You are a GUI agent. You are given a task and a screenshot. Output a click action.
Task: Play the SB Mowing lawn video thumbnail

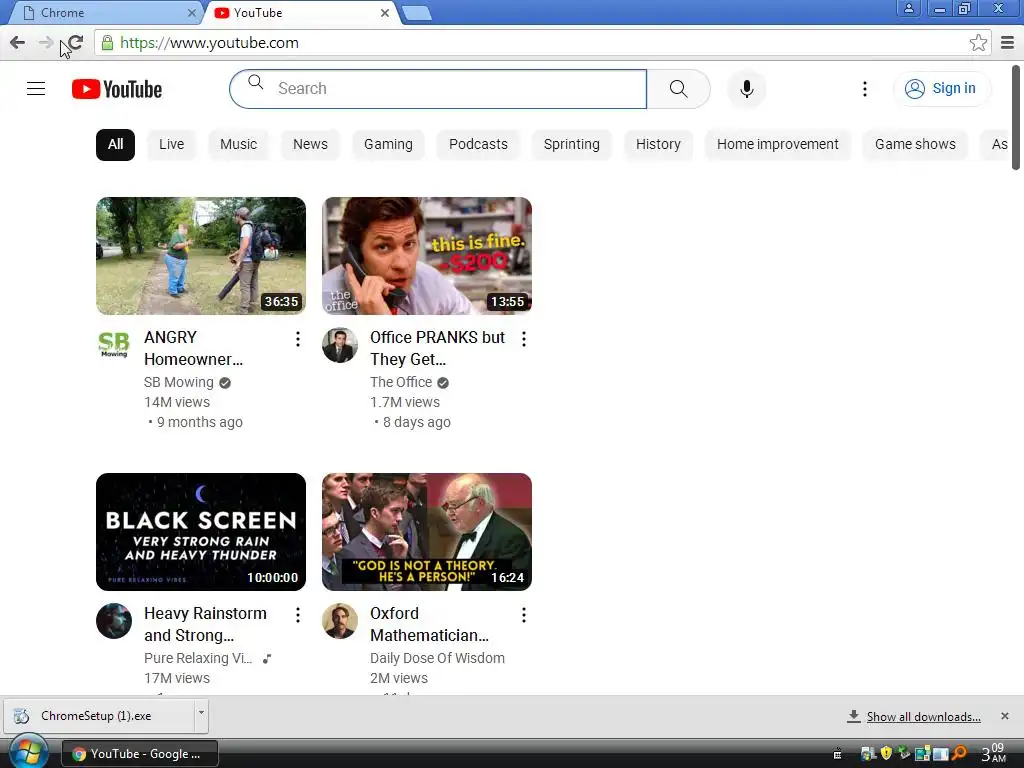point(200,256)
